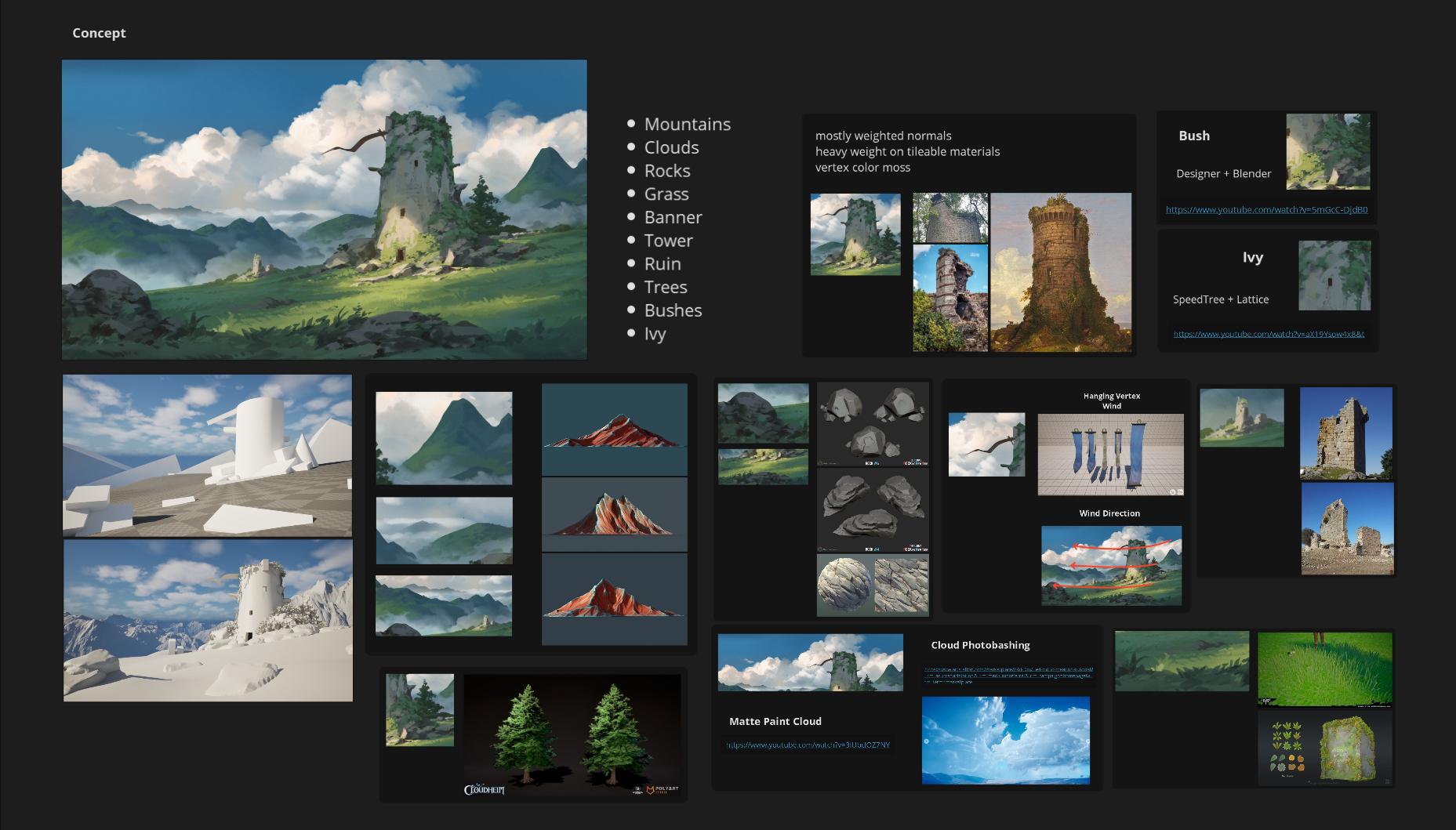Click the Concept title text
The image size is (1456, 830).
tap(99, 33)
